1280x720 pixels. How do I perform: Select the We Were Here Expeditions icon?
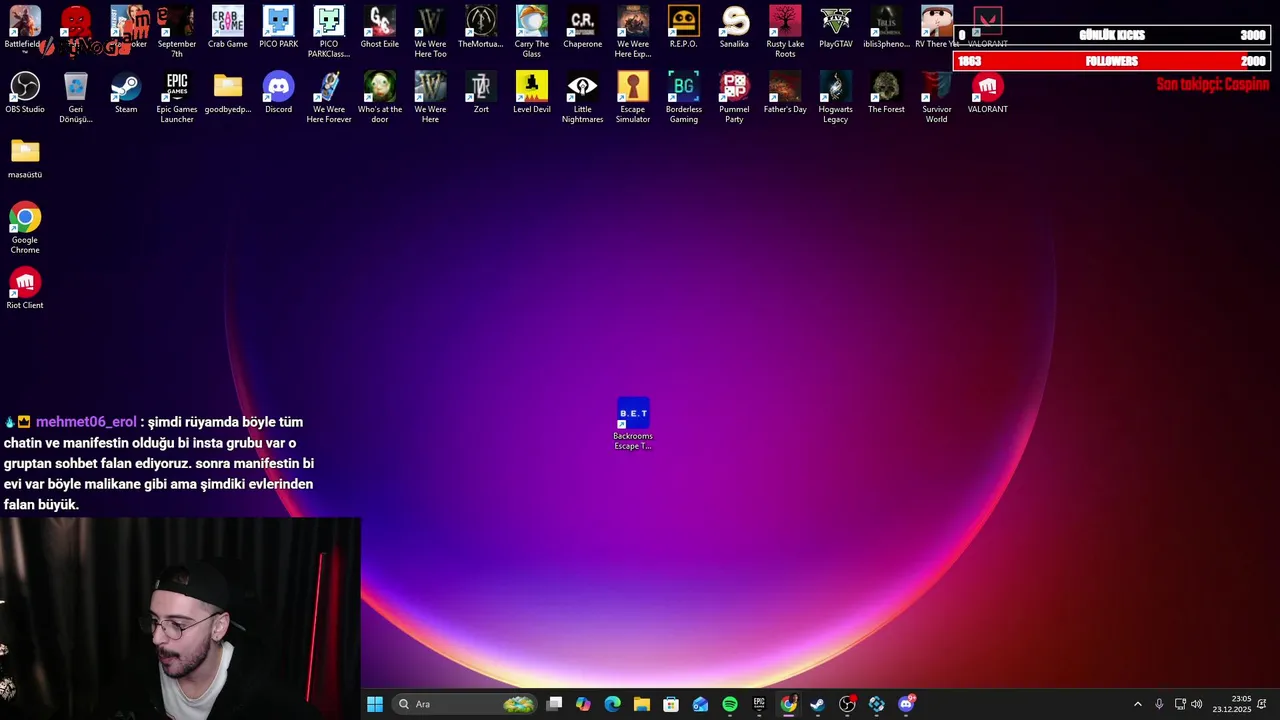633,31
